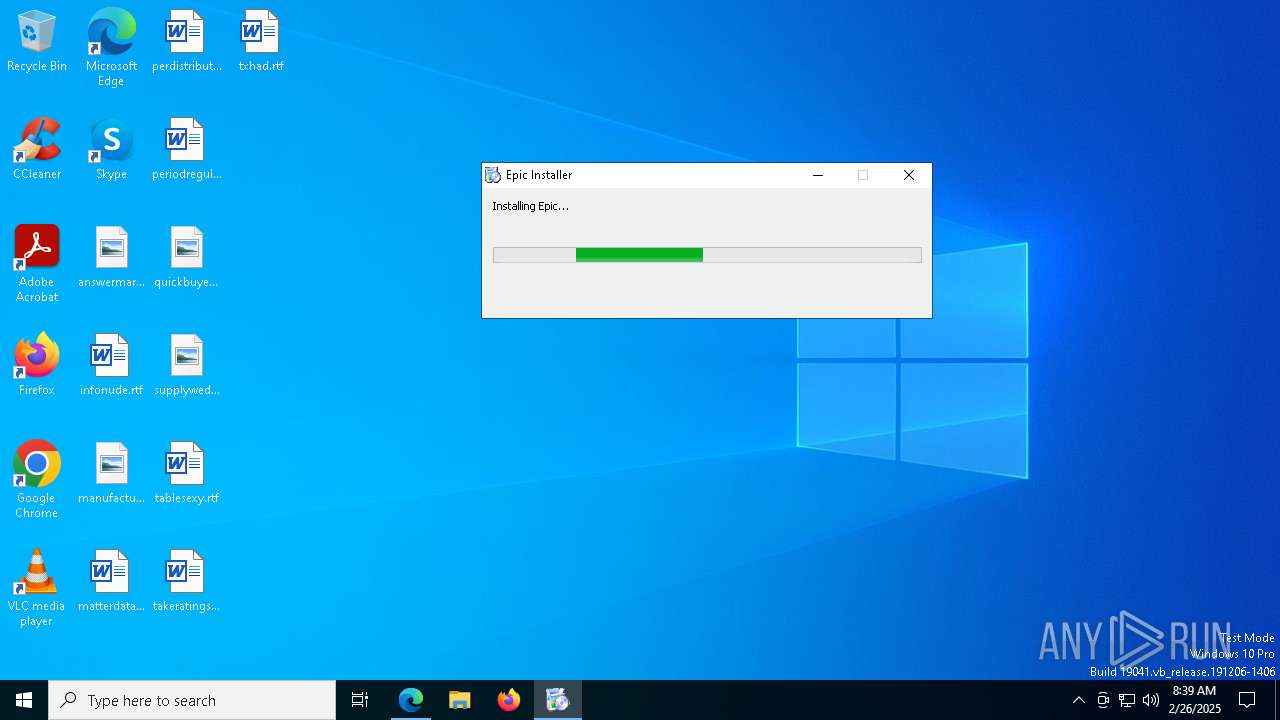1280x720 pixels.
Task: Open Google Chrome desktop shortcut
Action: (x=37, y=480)
